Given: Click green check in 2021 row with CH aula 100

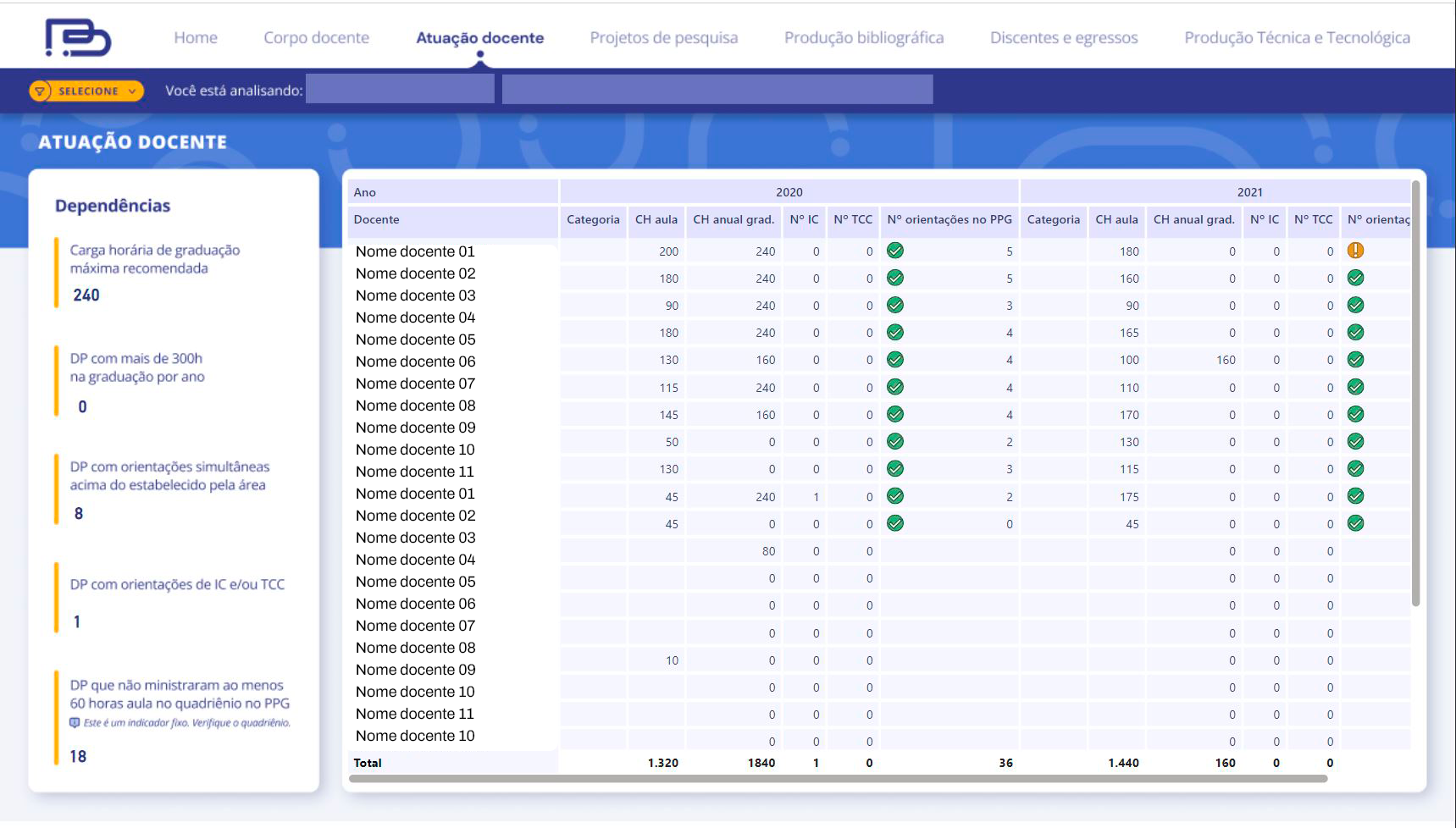Looking at the screenshot, I should tap(1355, 360).
